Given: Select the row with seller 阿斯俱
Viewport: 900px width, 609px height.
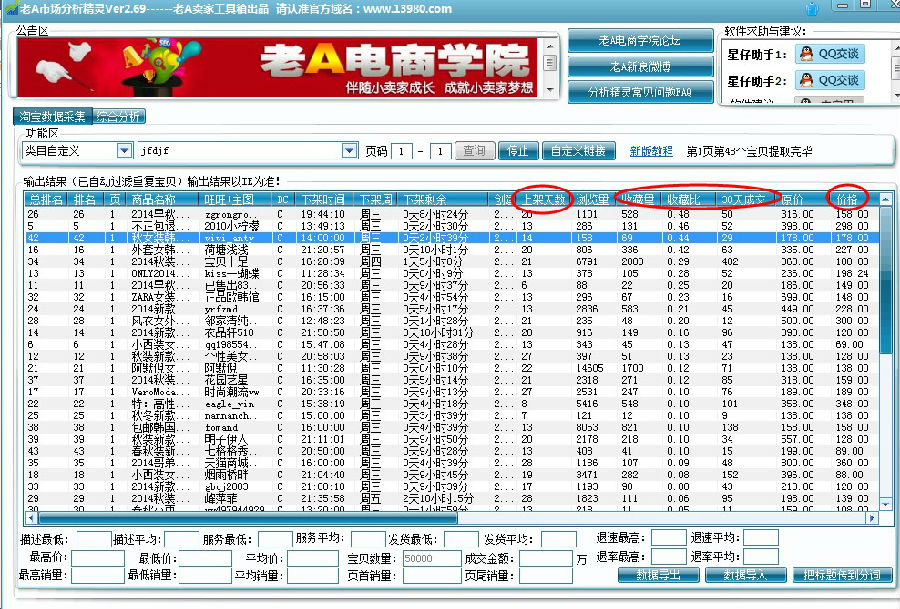Looking at the screenshot, I should (x=451, y=368).
